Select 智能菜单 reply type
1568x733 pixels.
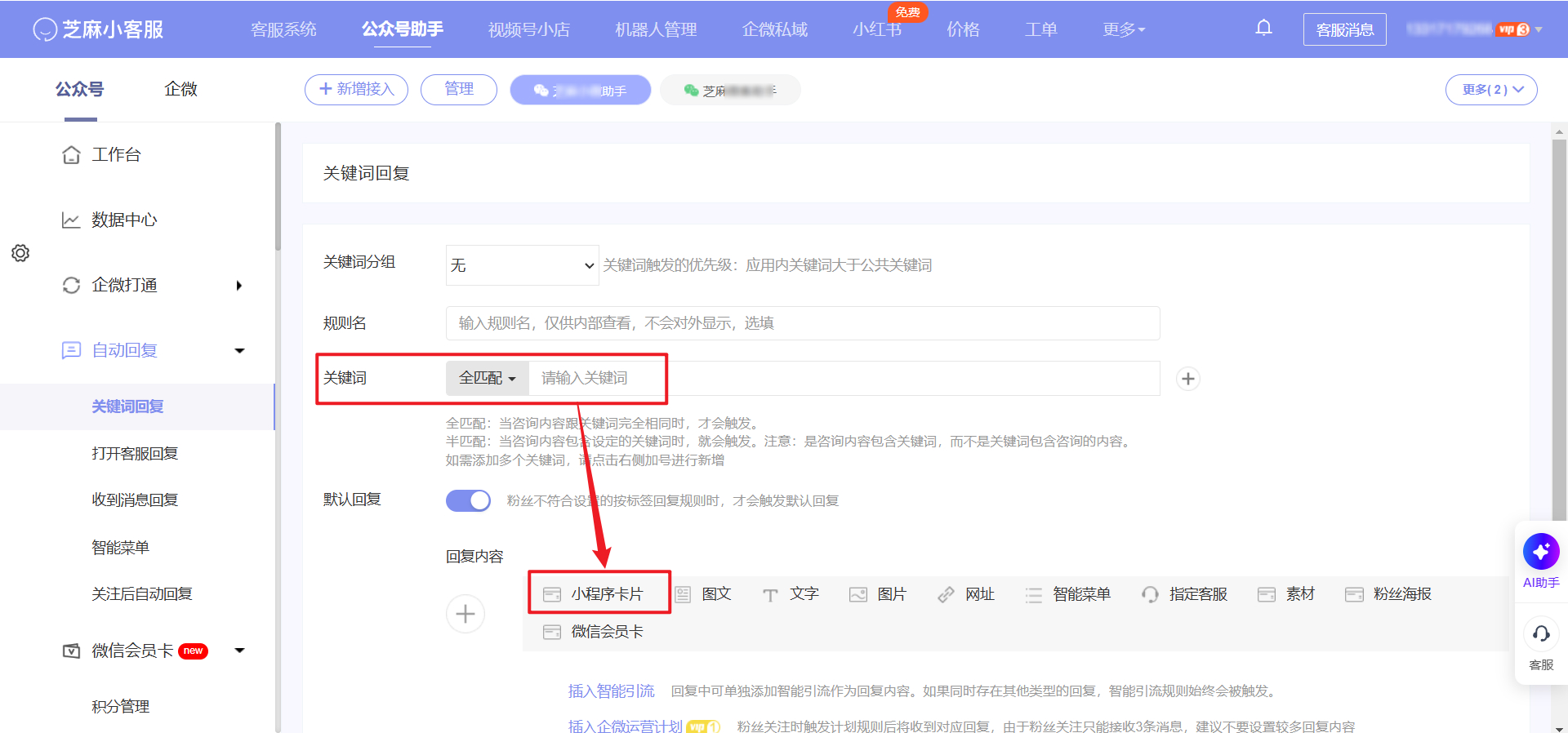point(1068,594)
